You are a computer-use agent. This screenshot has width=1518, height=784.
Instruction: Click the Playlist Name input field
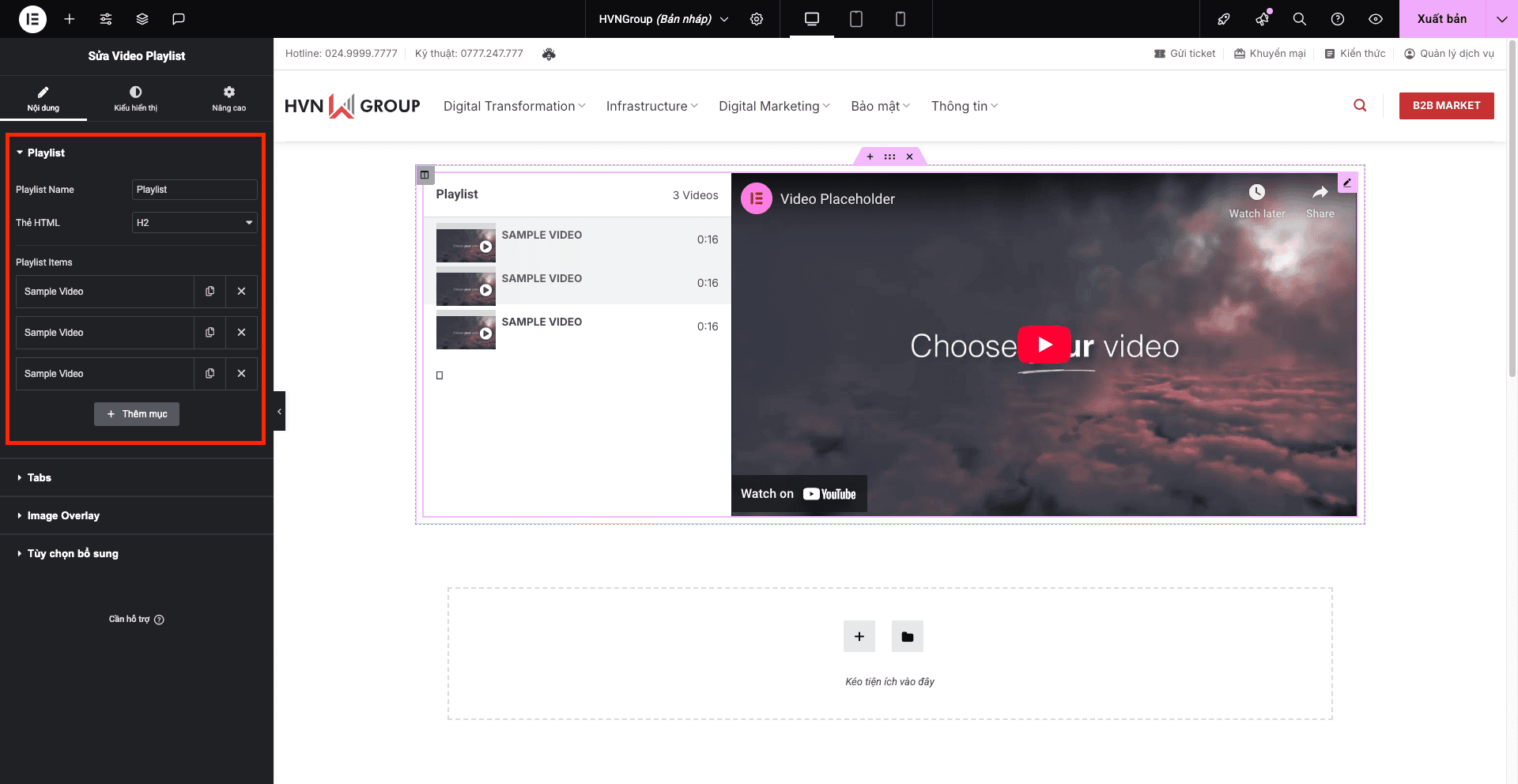tap(194, 190)
